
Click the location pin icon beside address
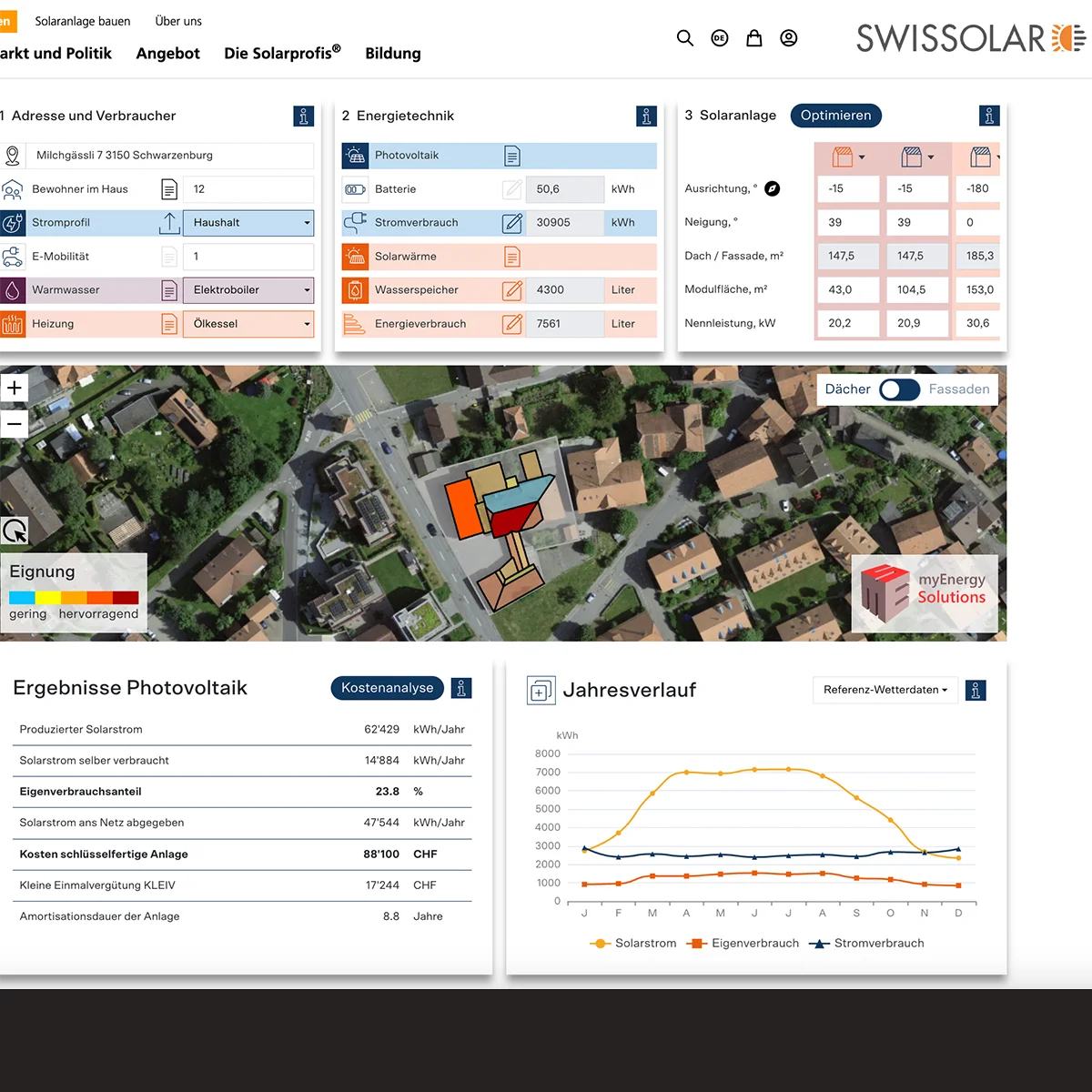13,156
